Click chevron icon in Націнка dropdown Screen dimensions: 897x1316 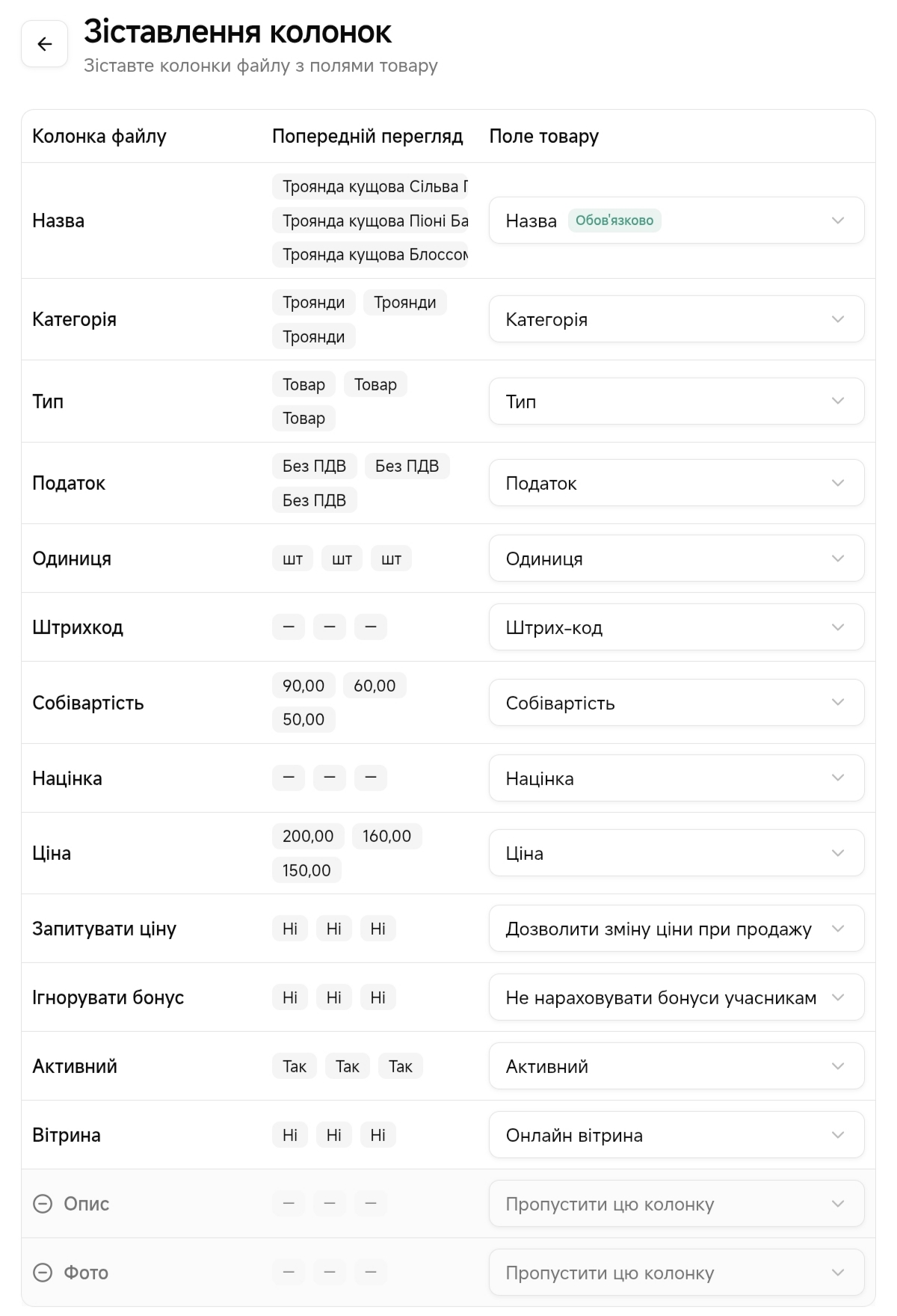(838, 778)
